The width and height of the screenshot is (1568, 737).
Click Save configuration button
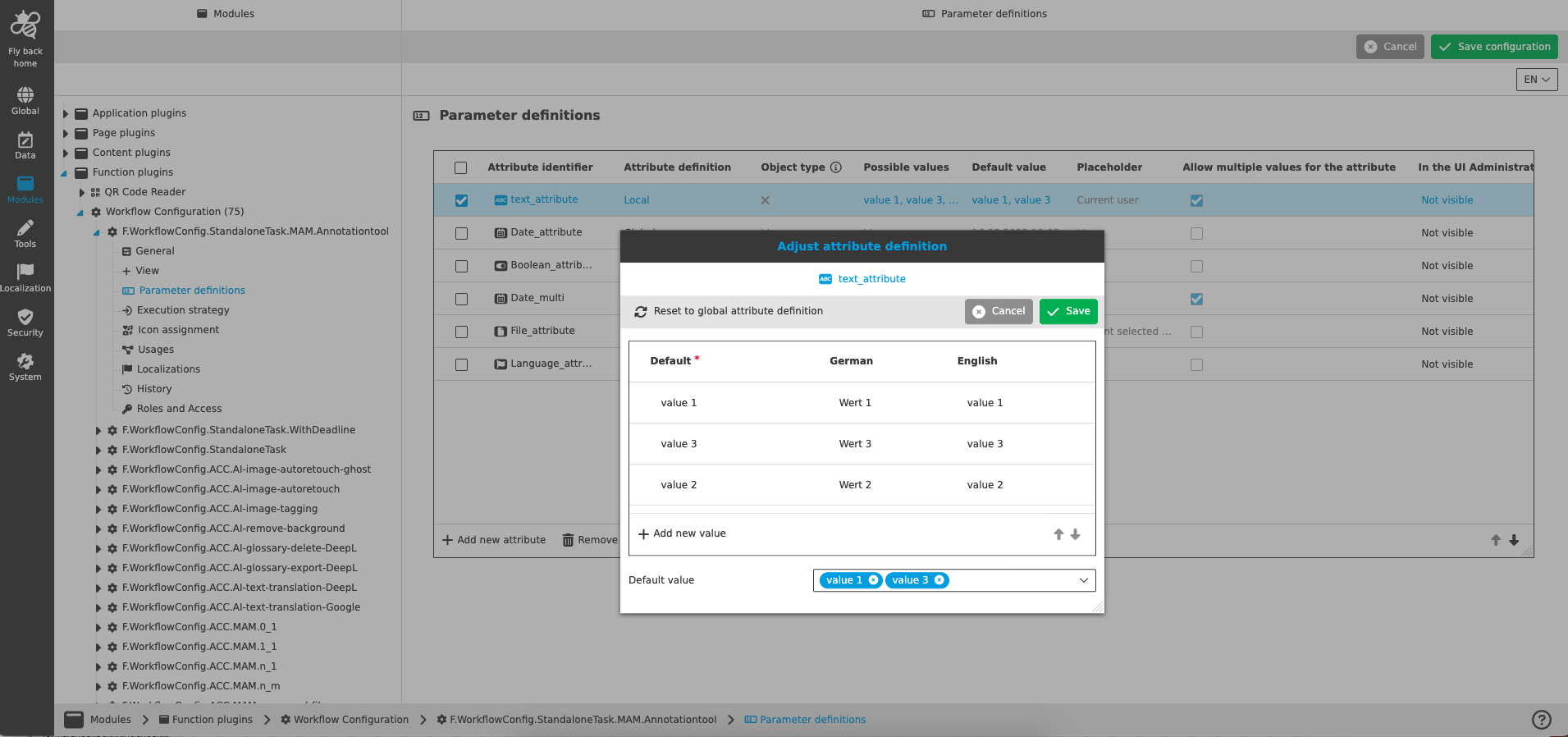(1494, 47)
